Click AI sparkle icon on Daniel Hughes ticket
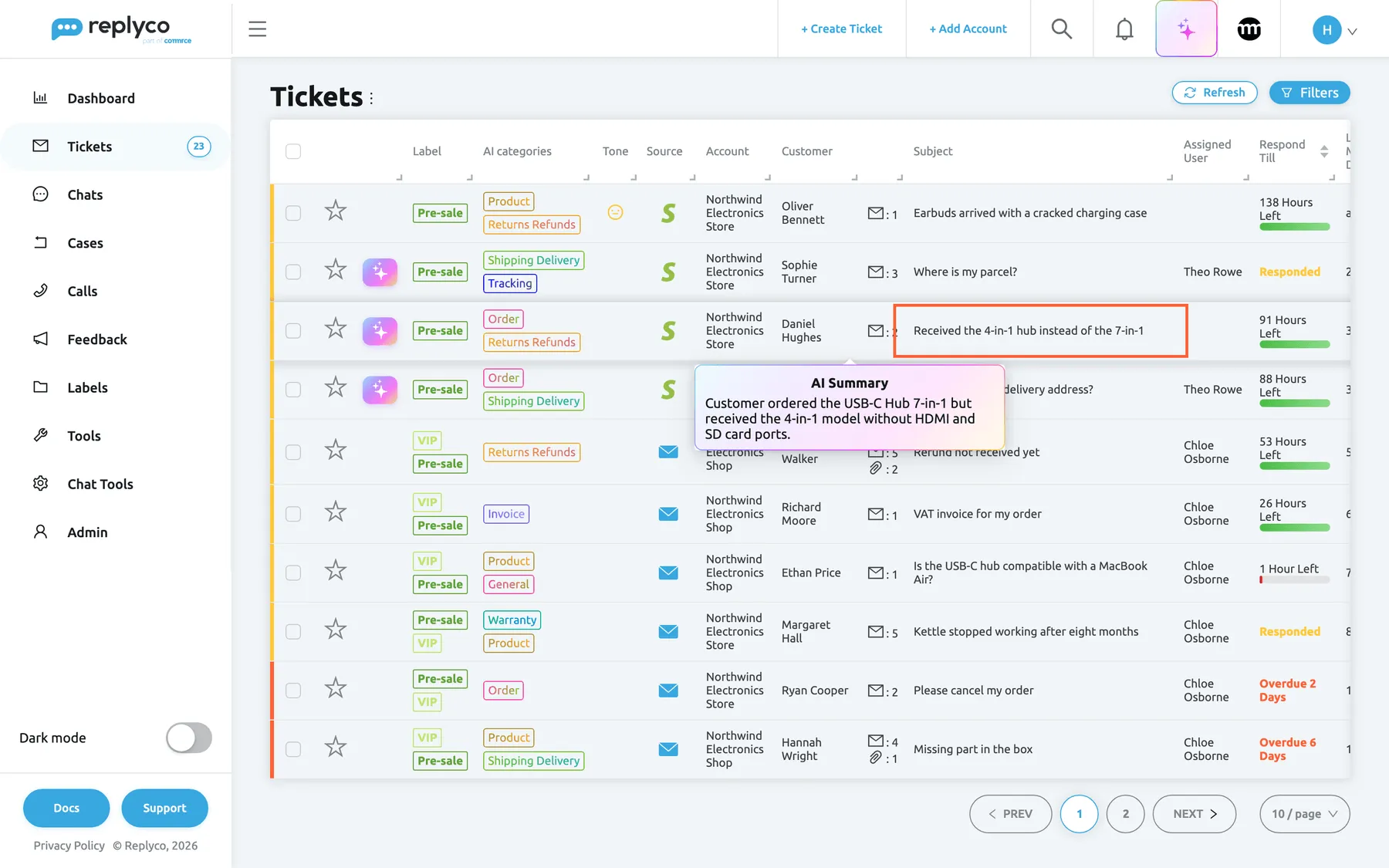1389x868 pixels. (380, 330)
